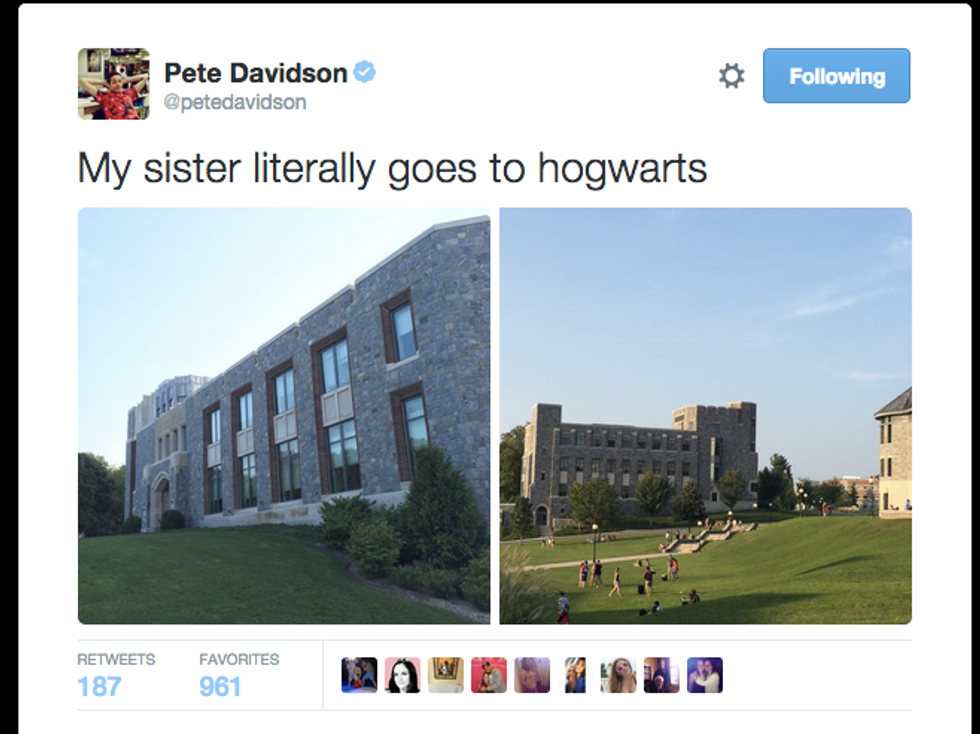Image resolution: width=980 pixels, height=734 pixels.
Task: Click the third favoriter avatar with framed picture
Action: click(x=446, y=675)
